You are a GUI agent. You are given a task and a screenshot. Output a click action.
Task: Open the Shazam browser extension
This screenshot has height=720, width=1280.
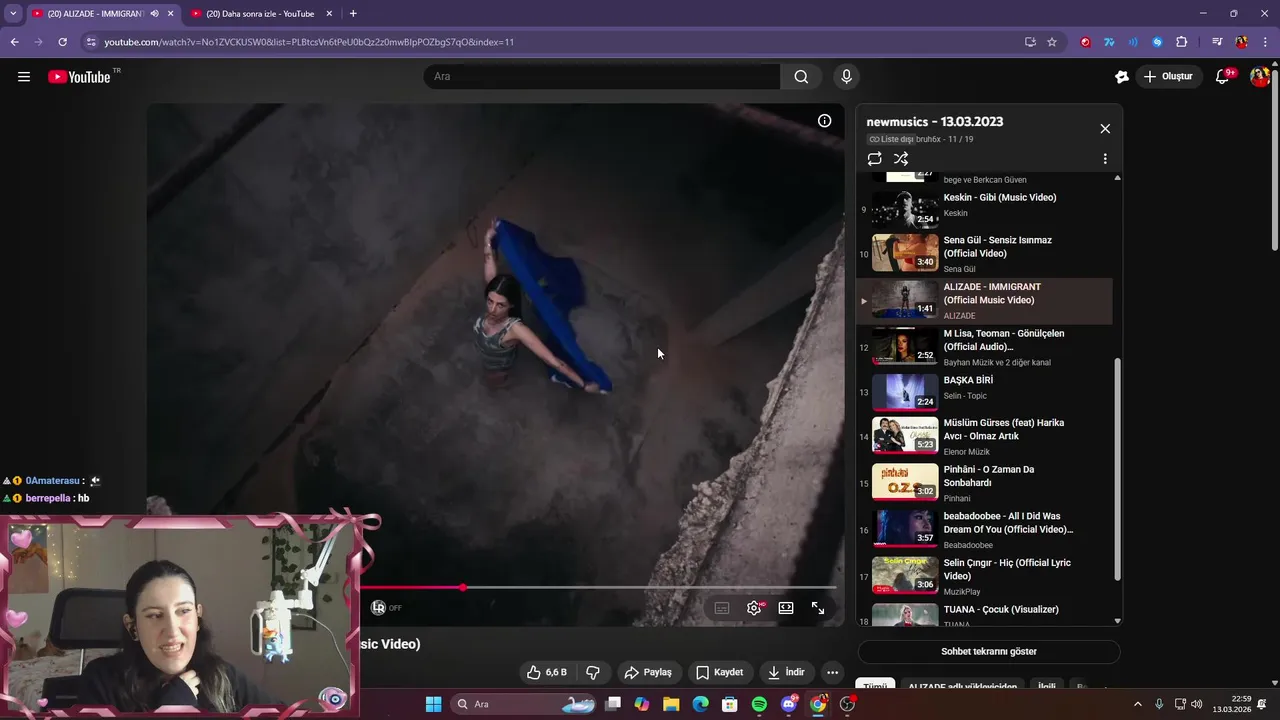pos(1157,42)
